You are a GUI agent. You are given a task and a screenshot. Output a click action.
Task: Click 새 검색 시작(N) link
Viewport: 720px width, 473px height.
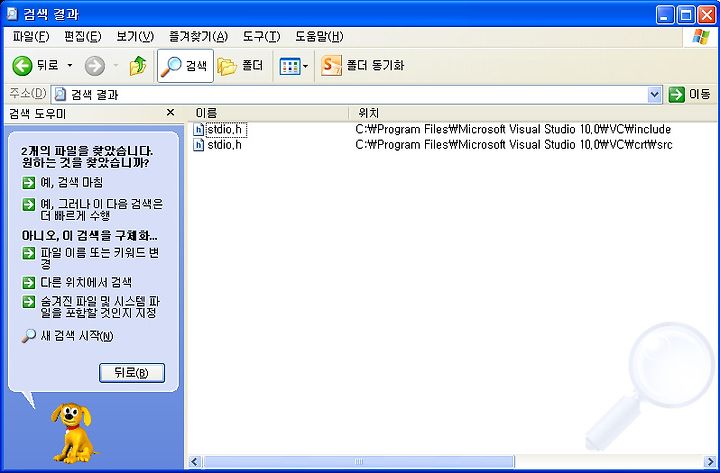tap(77, 336)
